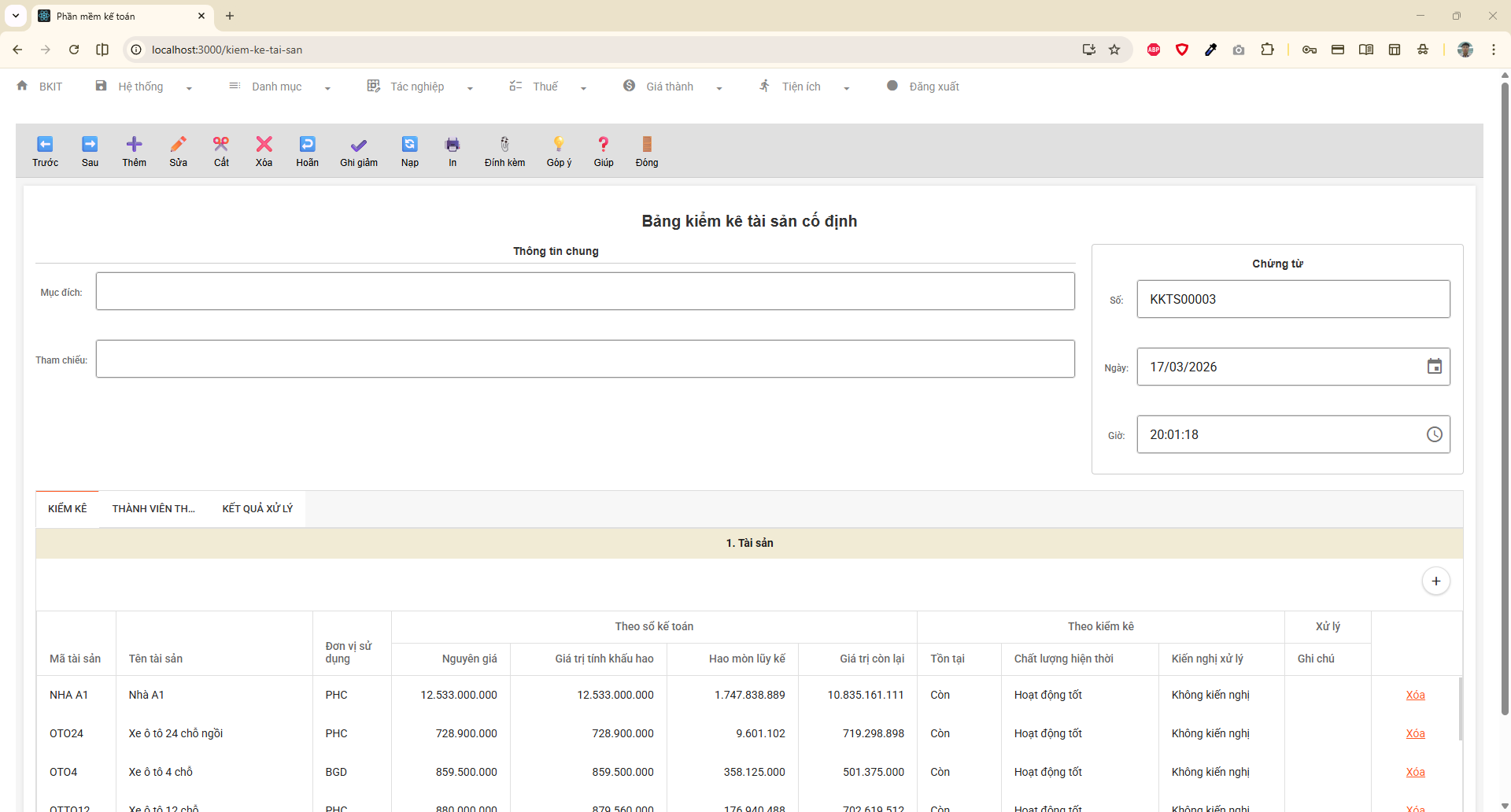
Task: Close form with the Đóng door icon
Action: [647, 145]
